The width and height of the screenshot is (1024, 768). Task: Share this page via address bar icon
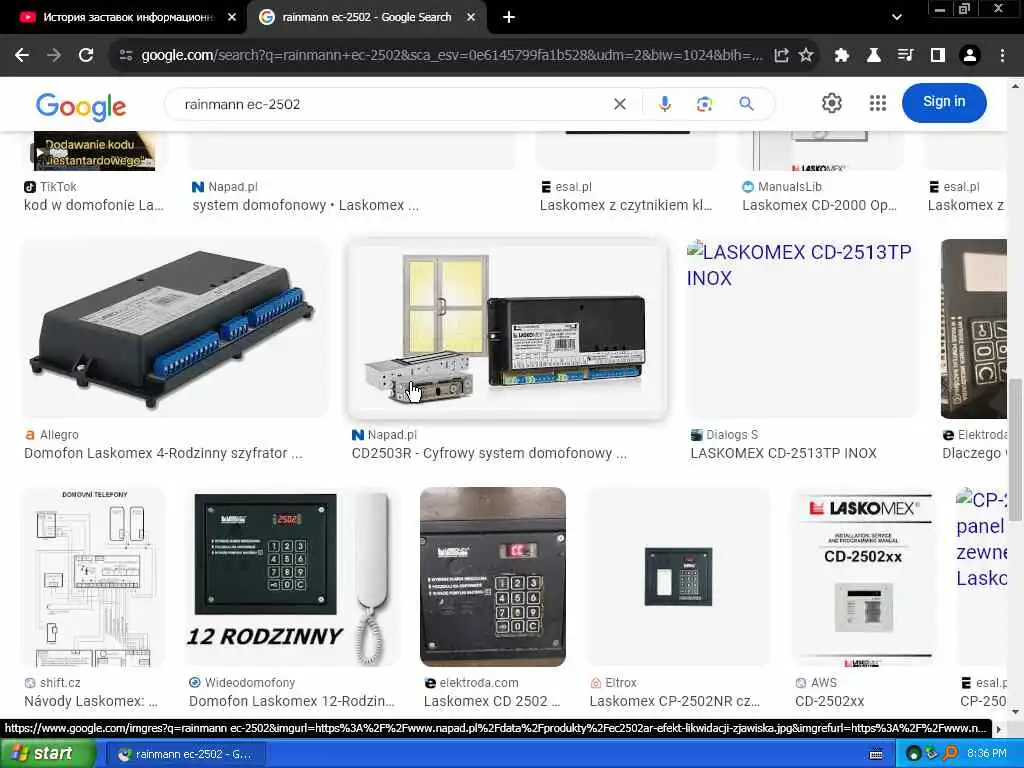click(781, 56)
